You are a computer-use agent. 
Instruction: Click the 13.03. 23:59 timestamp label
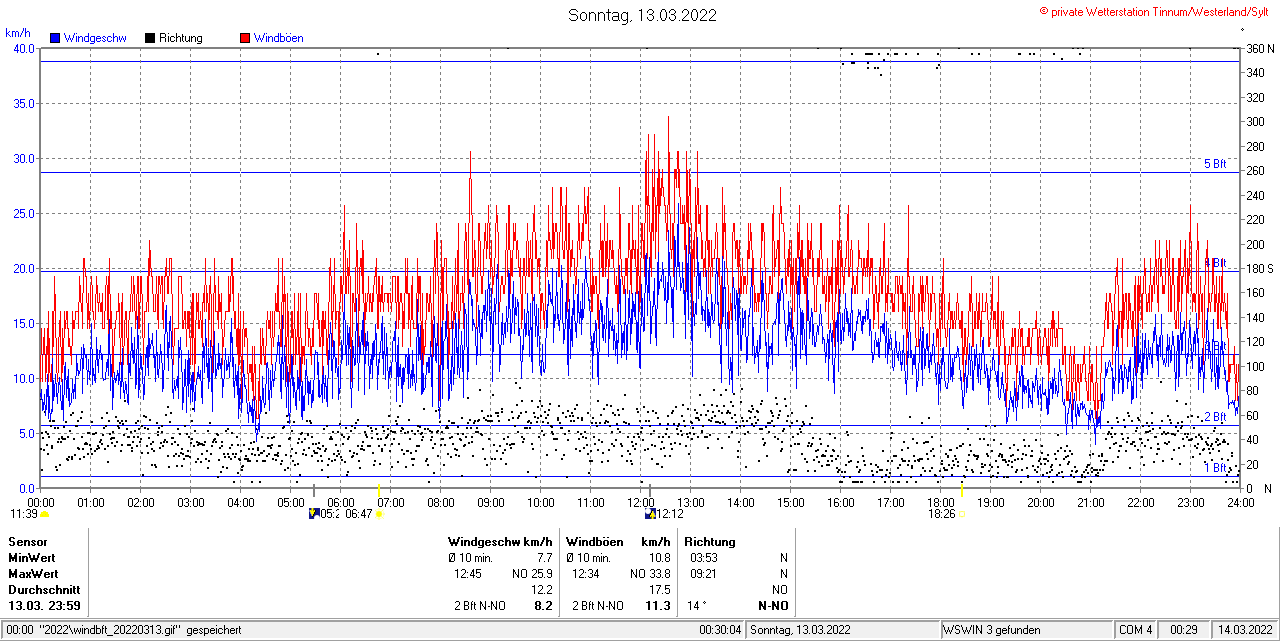pos(45,606)
